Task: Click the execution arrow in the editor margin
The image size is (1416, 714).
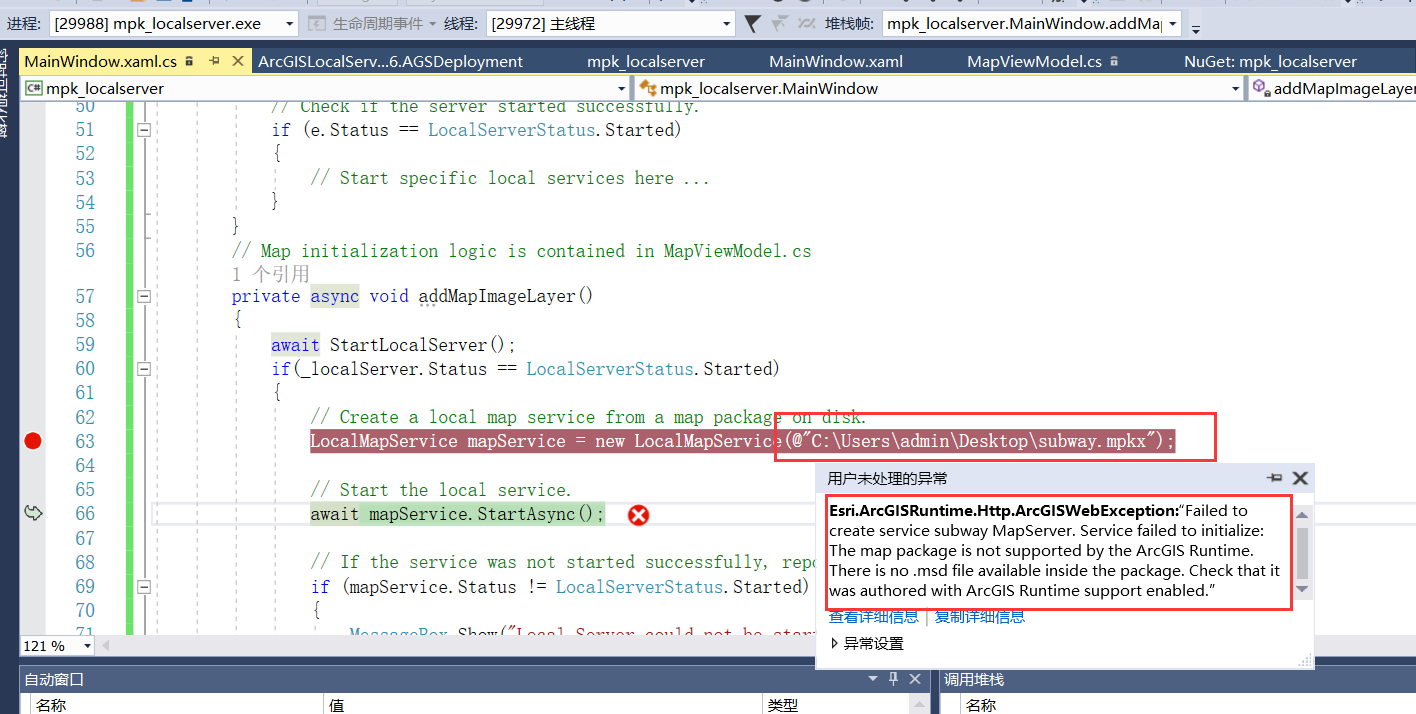Action: (33, 512)
